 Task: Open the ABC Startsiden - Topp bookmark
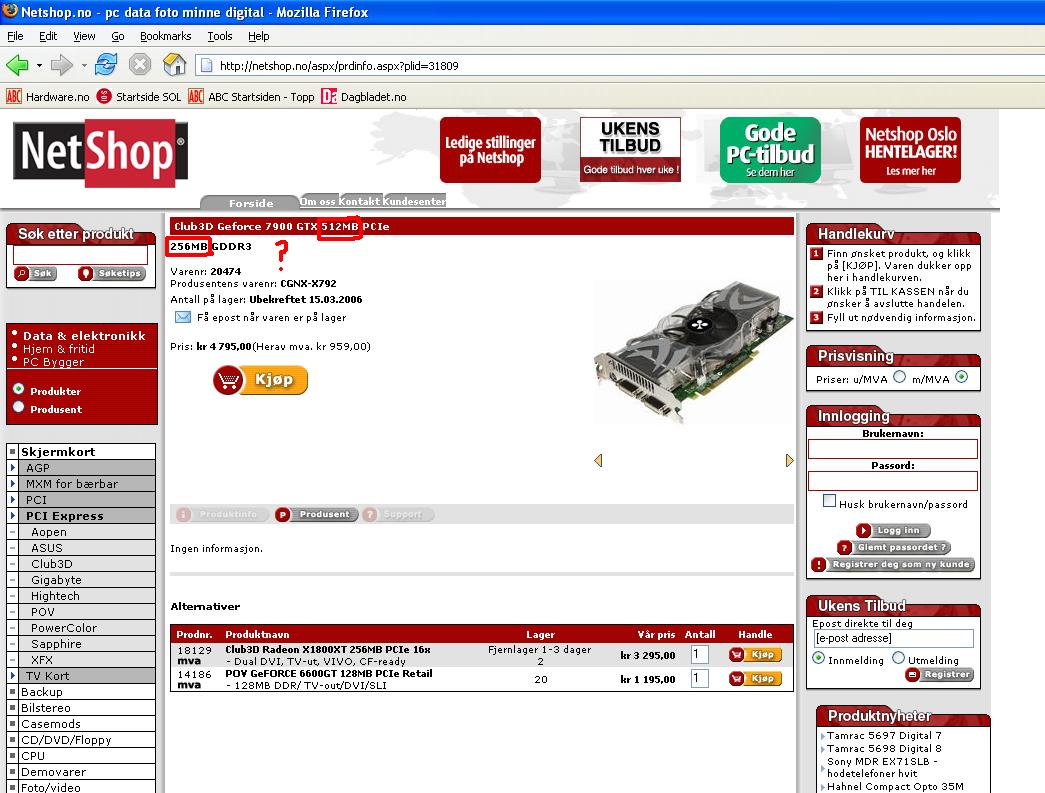[x=251, y=97]
